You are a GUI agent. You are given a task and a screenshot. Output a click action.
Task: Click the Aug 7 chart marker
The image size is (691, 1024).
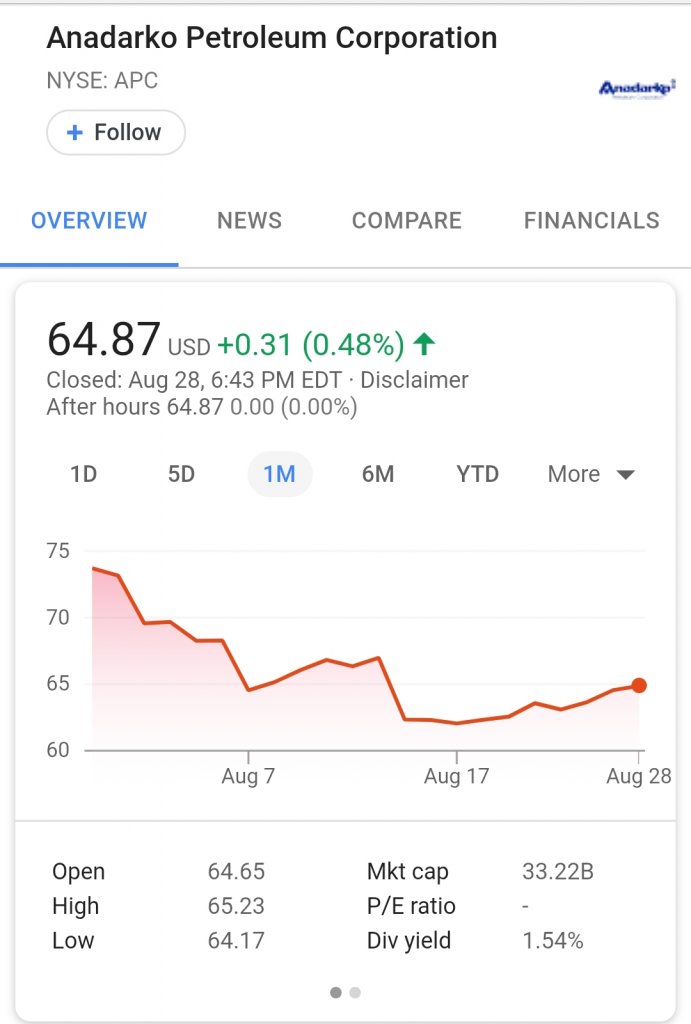[248, 776]
